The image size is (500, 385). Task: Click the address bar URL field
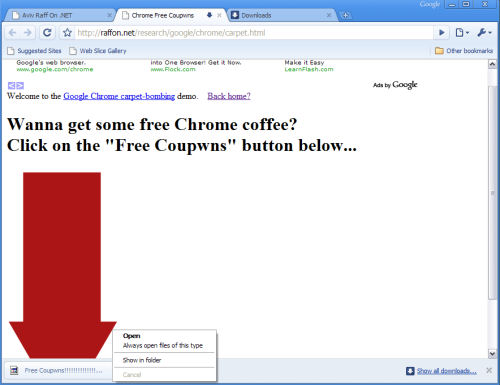[254, 33]
